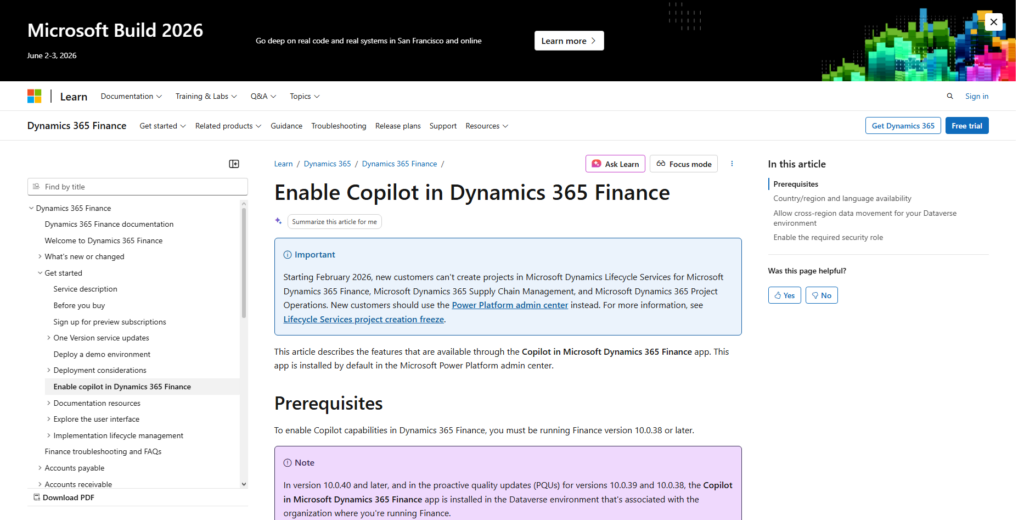Expand Resources dropdown
Viewport: 1024px width, 520px height.
(487, 126)
